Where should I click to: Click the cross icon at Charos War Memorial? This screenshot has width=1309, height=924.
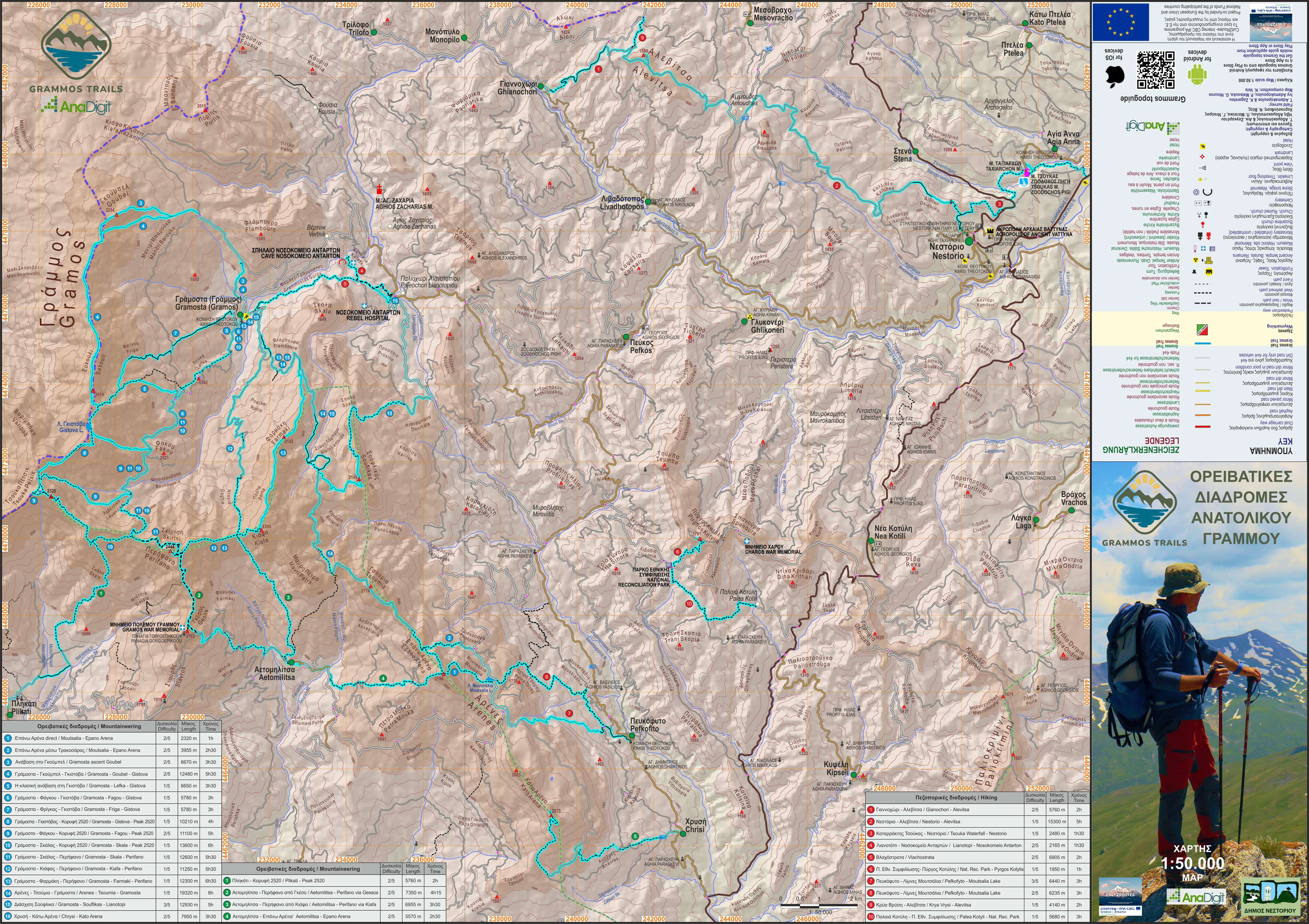747,541
